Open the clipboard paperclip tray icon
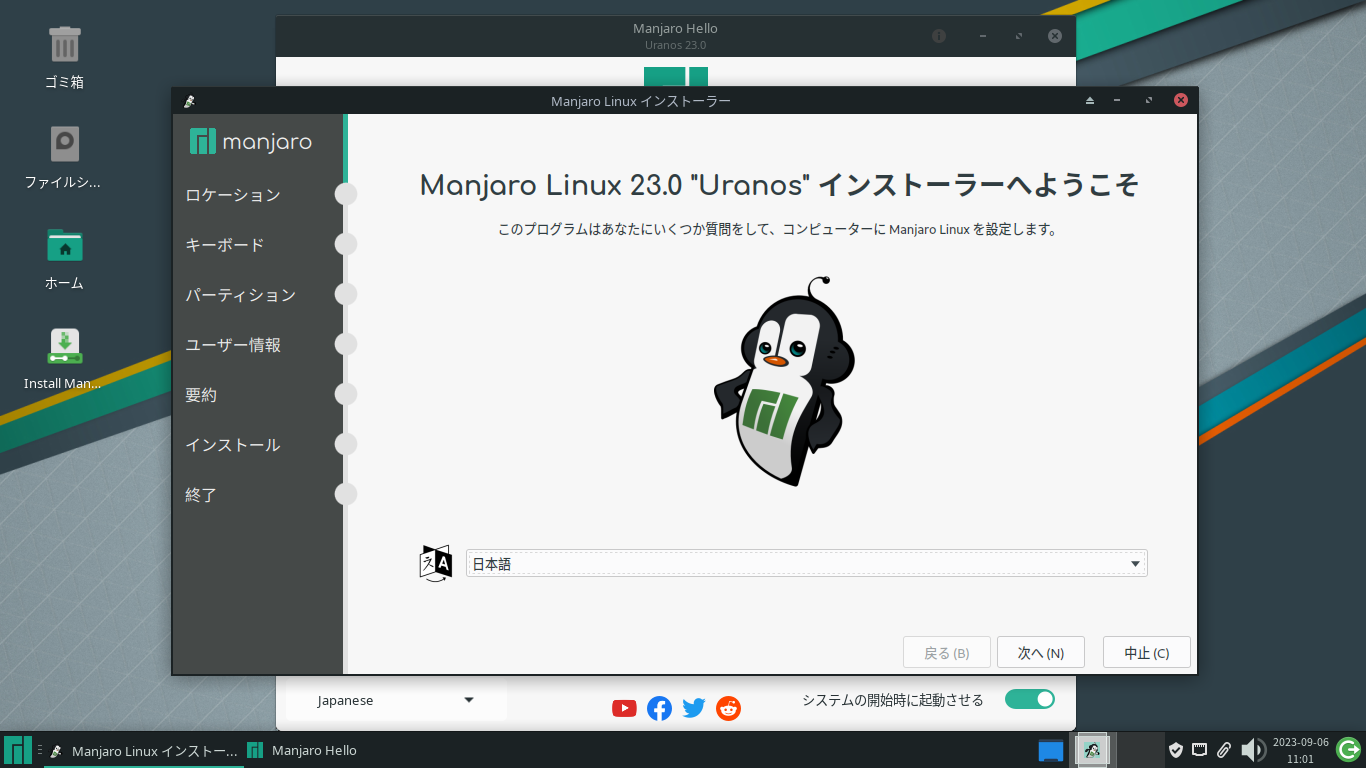This screenshot has width=1366, height=768. (x=1223, y=750)
